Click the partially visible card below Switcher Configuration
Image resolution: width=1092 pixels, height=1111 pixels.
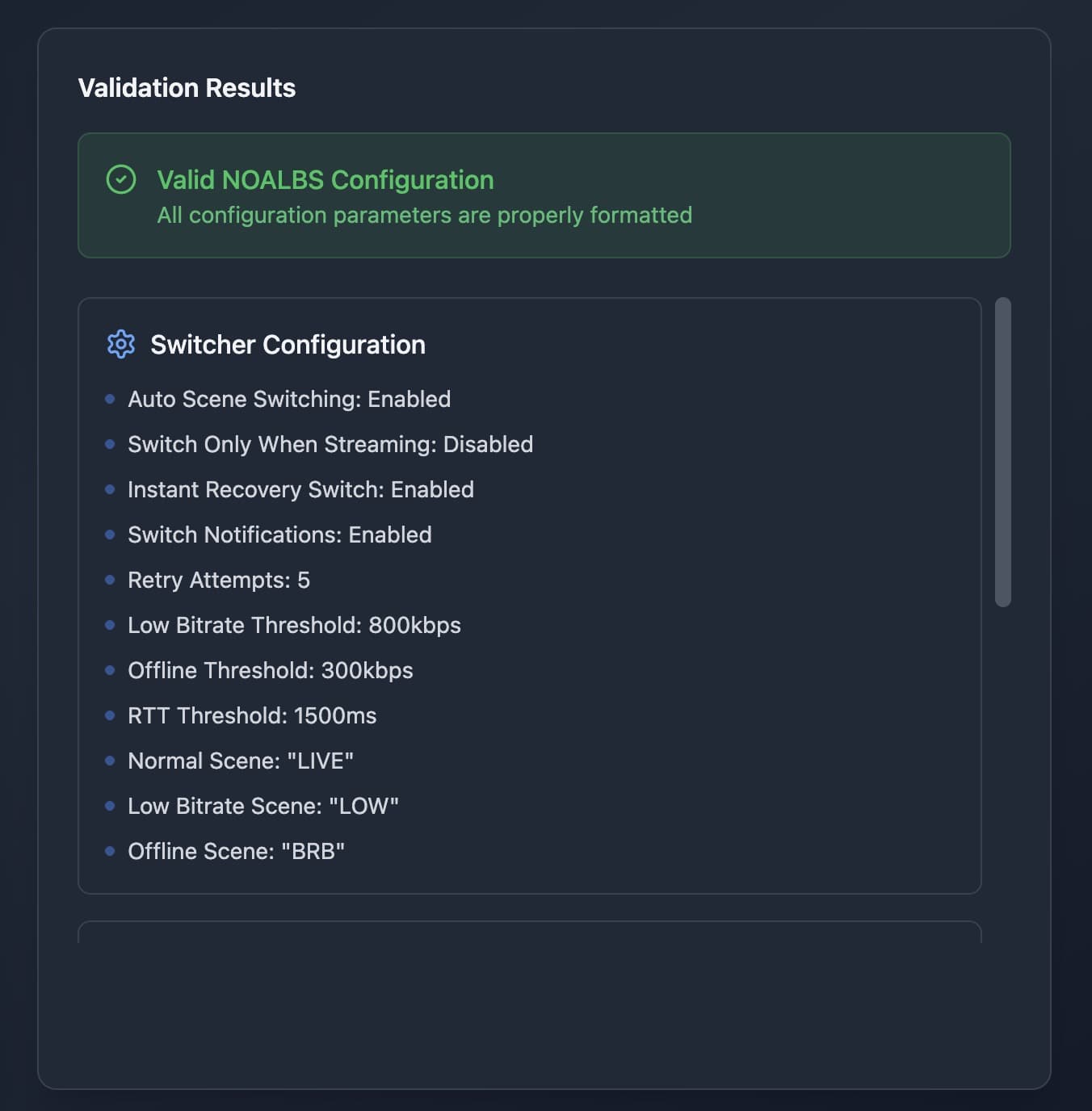click(529, 933)
